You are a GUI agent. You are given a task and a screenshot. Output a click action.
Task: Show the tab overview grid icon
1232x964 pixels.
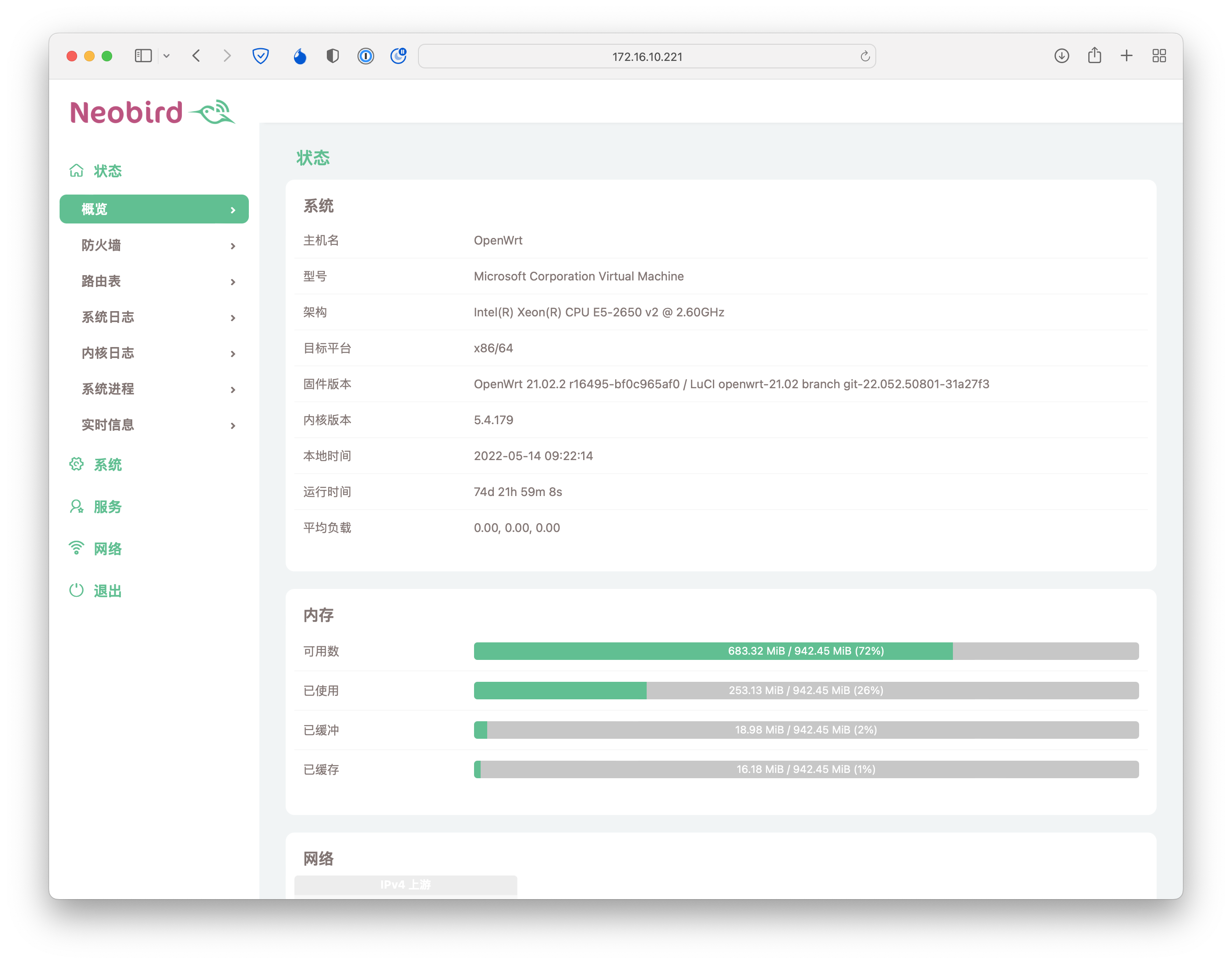(1159, 56)
